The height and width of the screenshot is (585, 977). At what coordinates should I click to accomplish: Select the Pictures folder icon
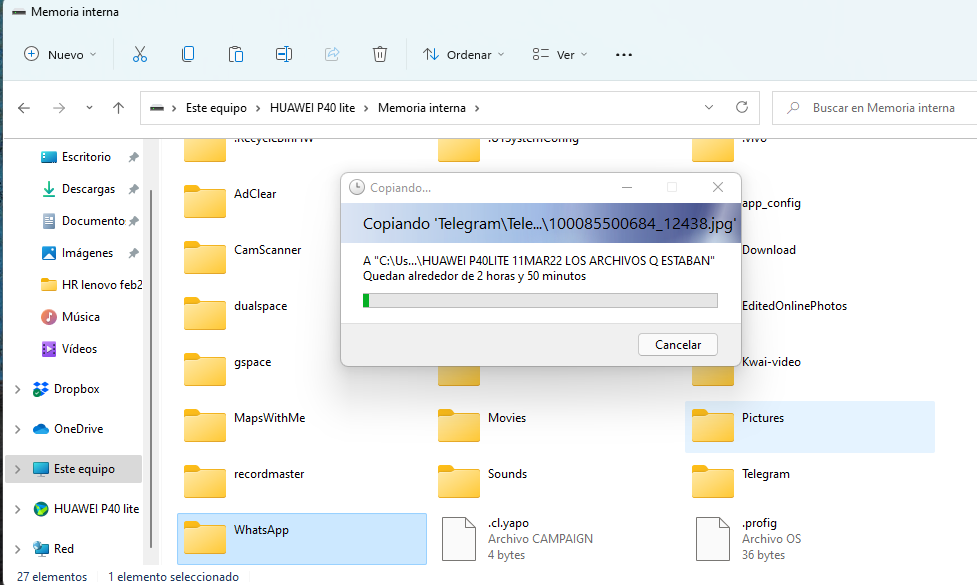(713, 426)
